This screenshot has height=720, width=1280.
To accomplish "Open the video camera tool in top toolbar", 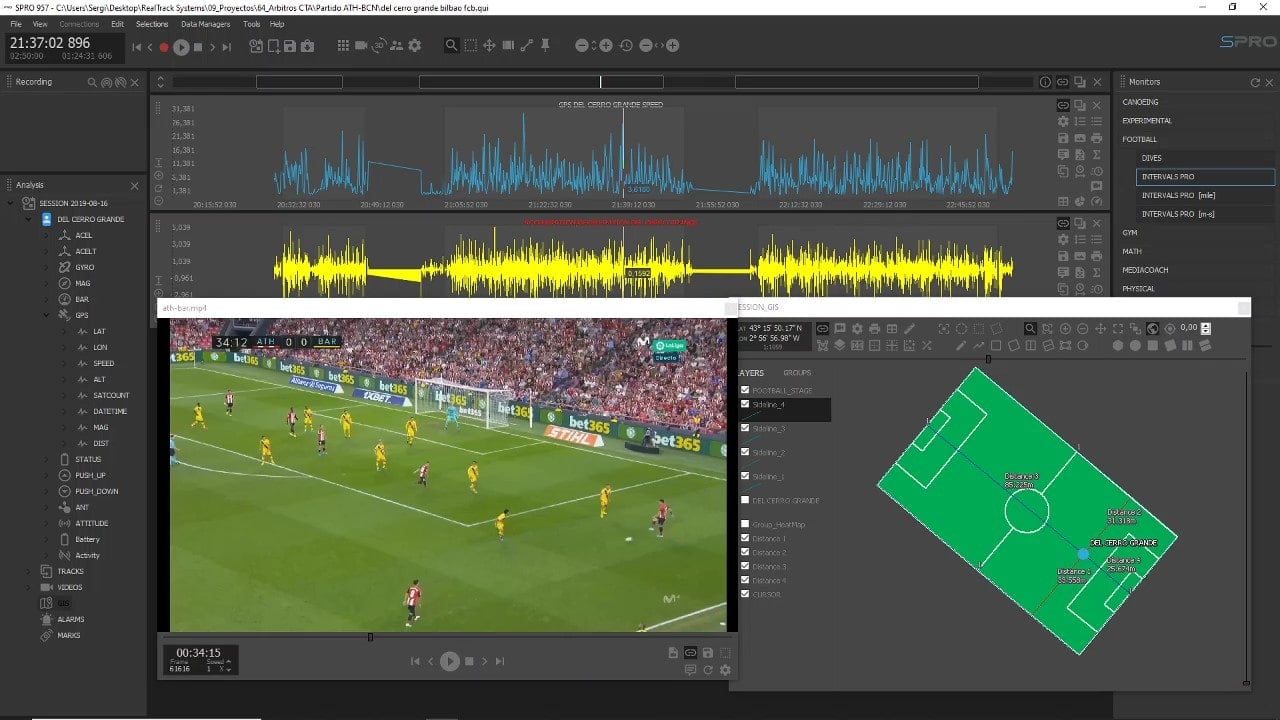I will [x=361, y=46].
